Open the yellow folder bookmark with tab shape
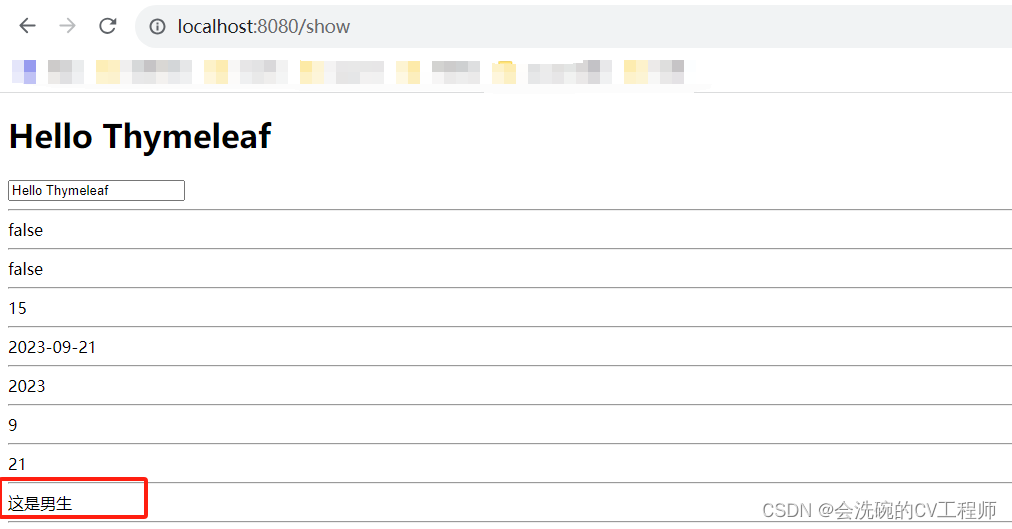This screenshot has width=1012, height=529. point(504,72)
